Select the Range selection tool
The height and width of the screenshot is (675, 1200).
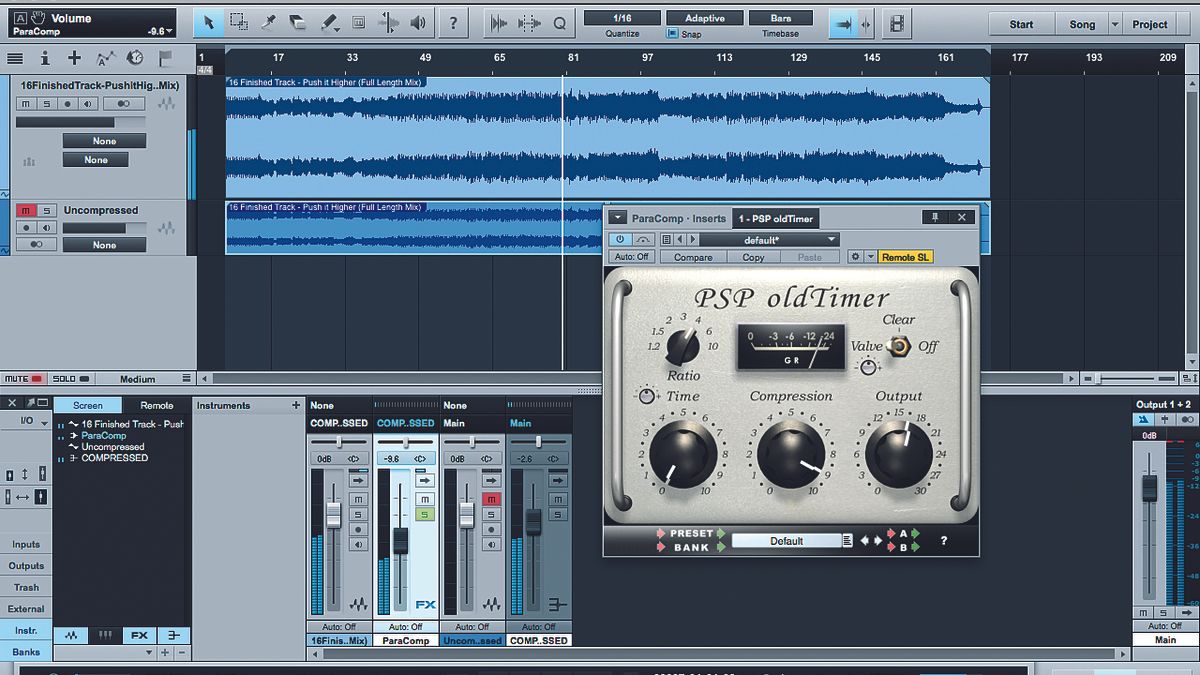(240, 22)
